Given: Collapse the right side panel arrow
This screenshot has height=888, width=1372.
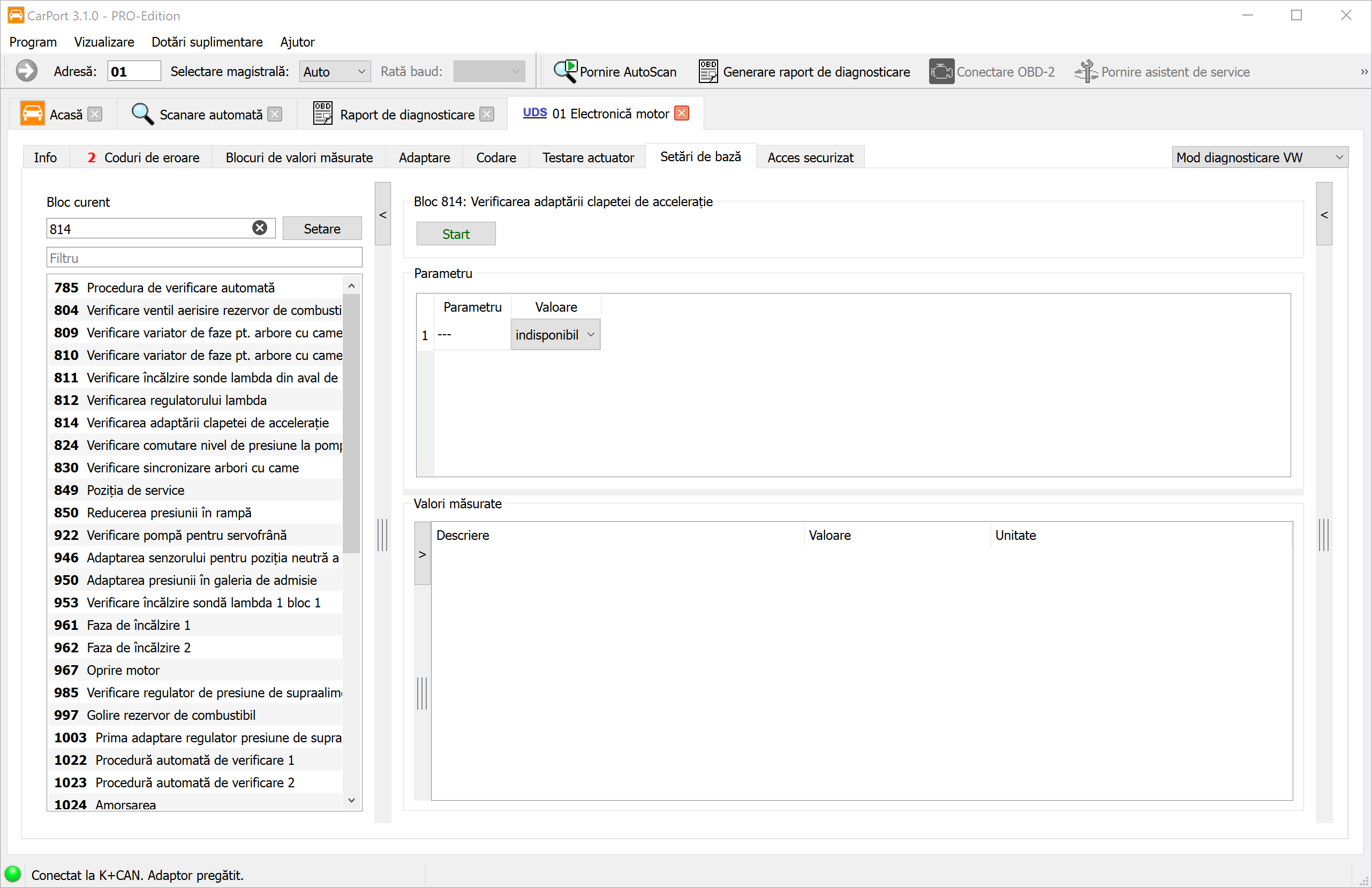Looking at the screenshot, I should pyautogui.click(x=1324, y=215).
